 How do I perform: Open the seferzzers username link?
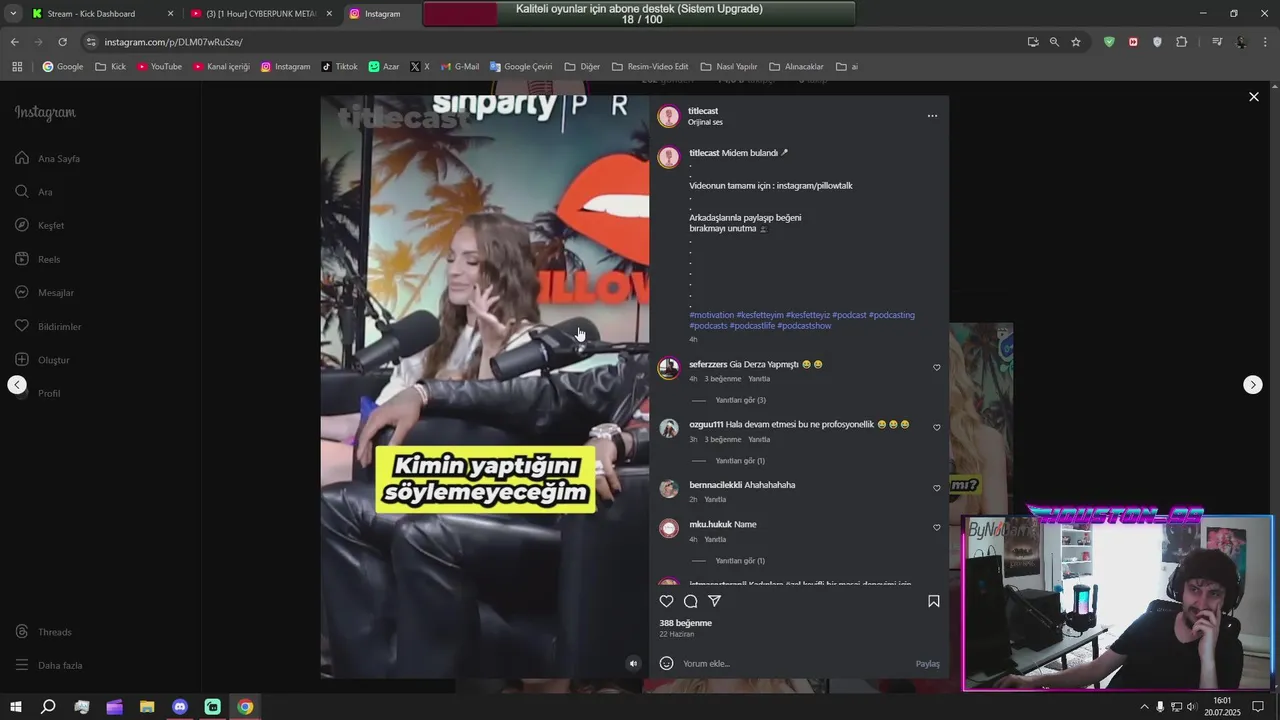(708, 364)
